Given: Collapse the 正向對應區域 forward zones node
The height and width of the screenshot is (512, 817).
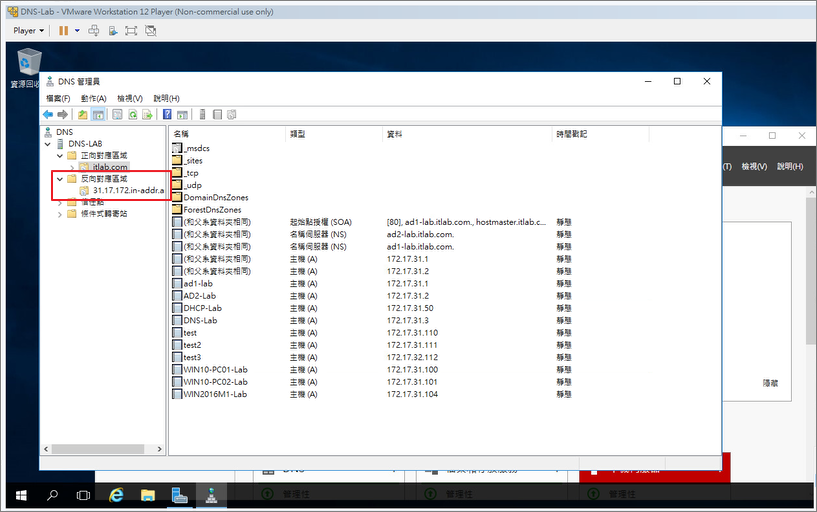Looking at the screenshot, I should point(59,156).
